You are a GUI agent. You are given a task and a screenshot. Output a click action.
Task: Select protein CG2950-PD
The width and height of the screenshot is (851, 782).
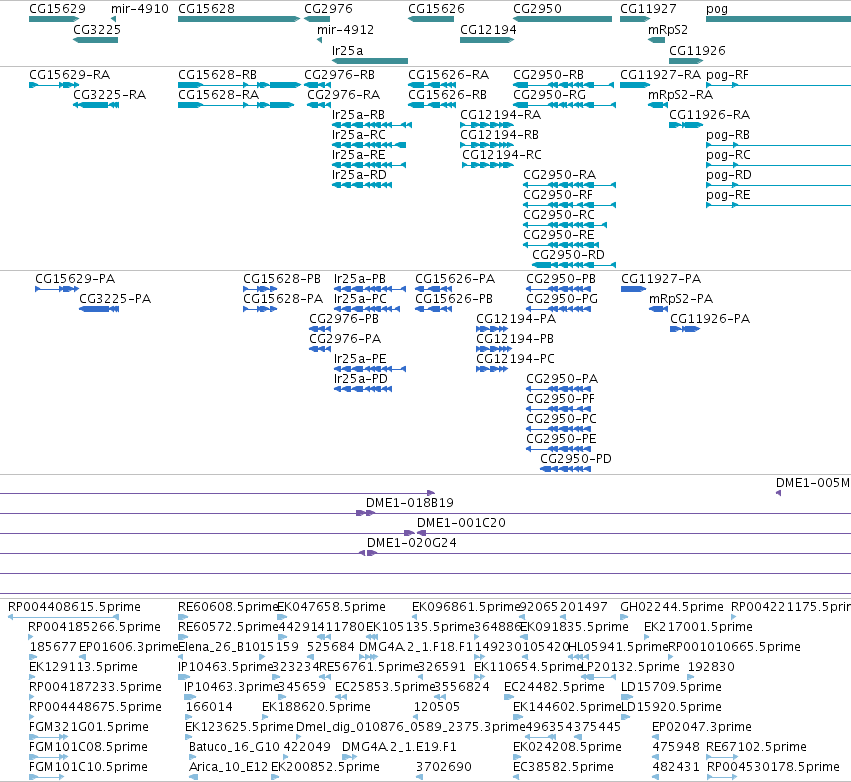(x=566, y=469)
